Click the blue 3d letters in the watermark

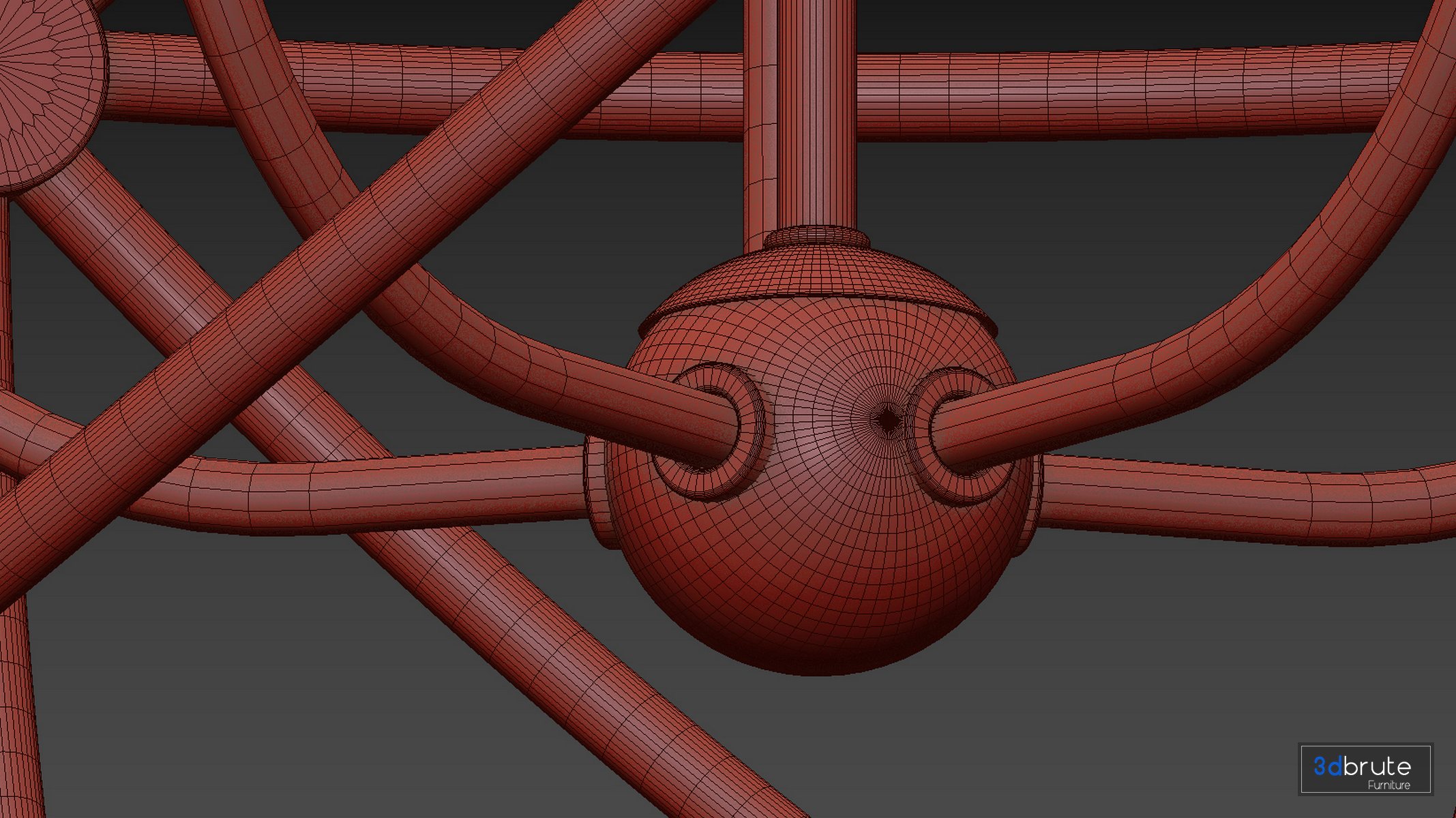[x=1328, y=766]
